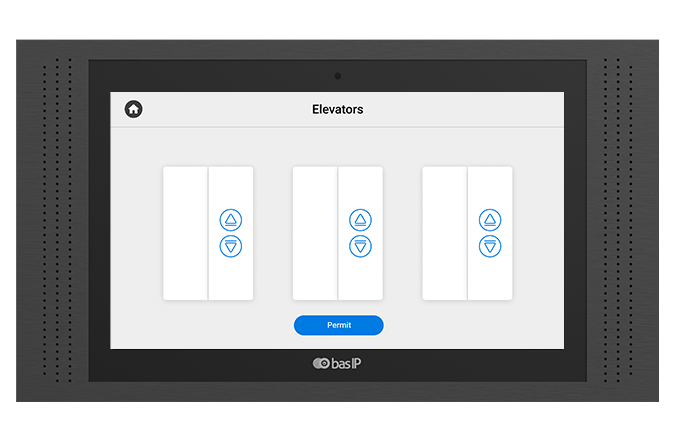Click the left speaker grille
The image size is (676, 442).
58,220
